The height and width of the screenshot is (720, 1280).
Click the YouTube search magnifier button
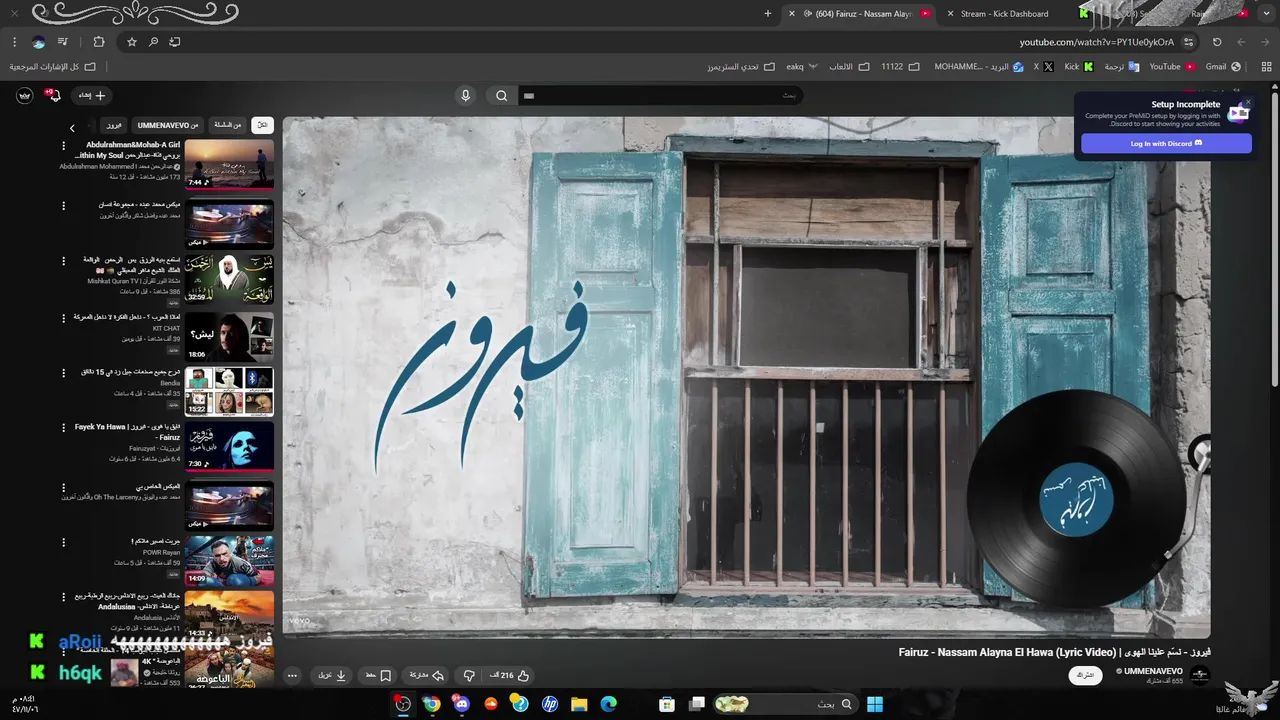coord(502,96)
